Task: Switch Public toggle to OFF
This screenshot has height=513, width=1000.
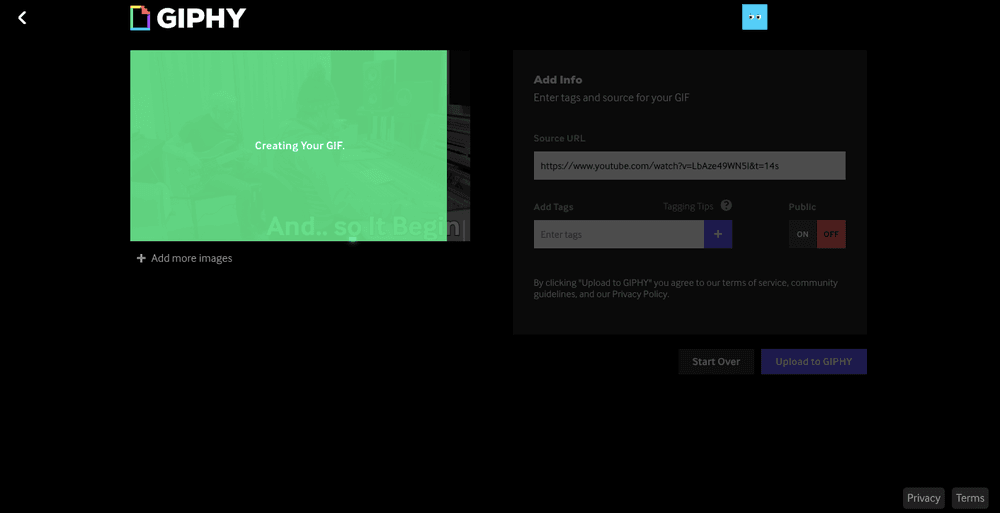Action: coord(831,234)
